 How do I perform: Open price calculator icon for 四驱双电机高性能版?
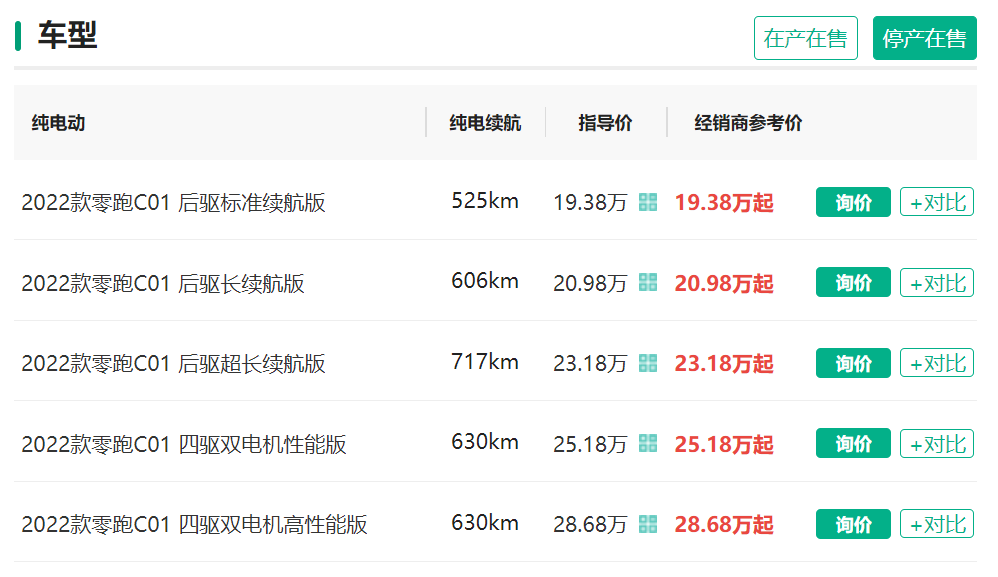[x=648, y=524]
